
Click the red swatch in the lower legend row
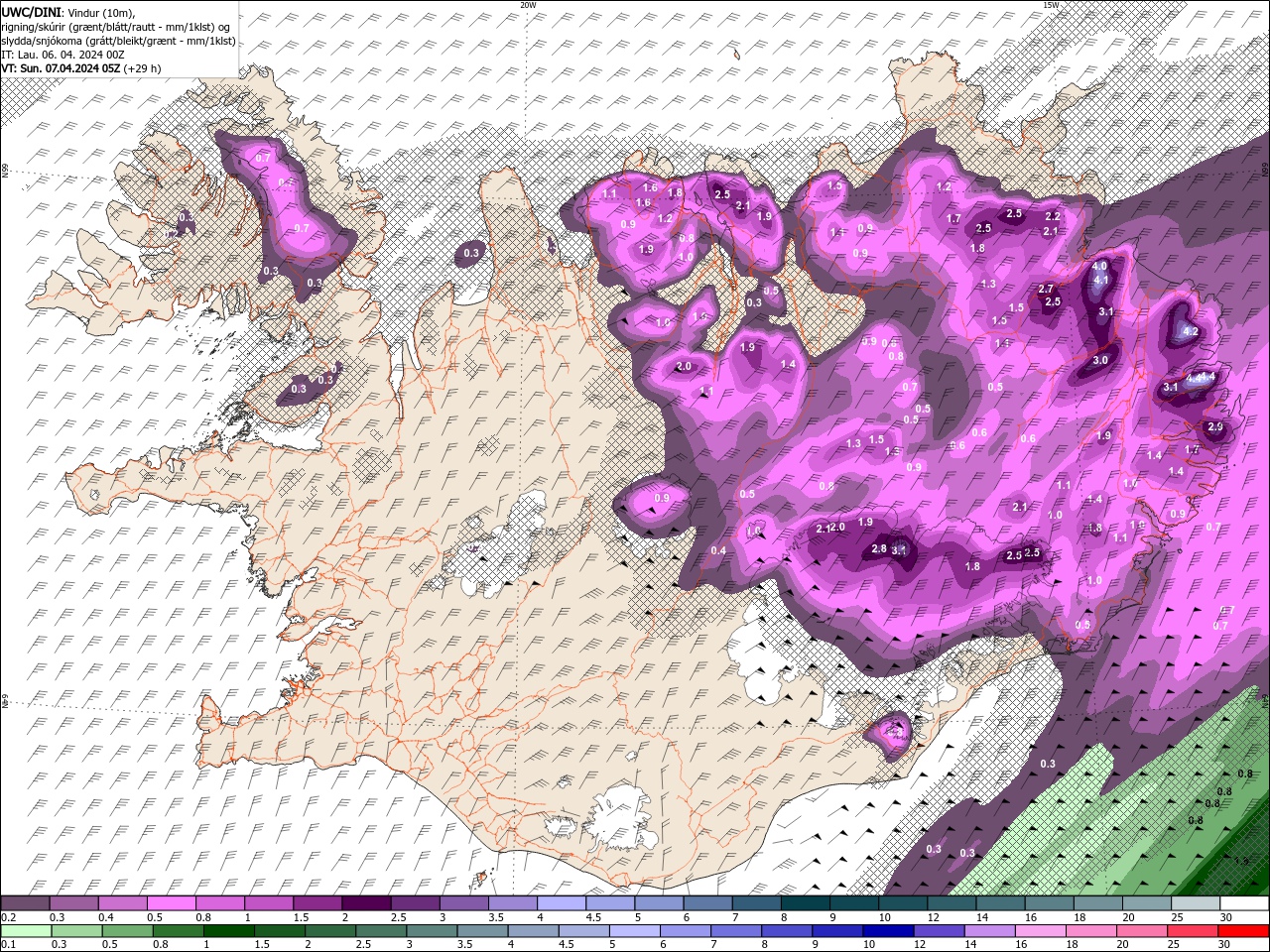point(1243,931)
